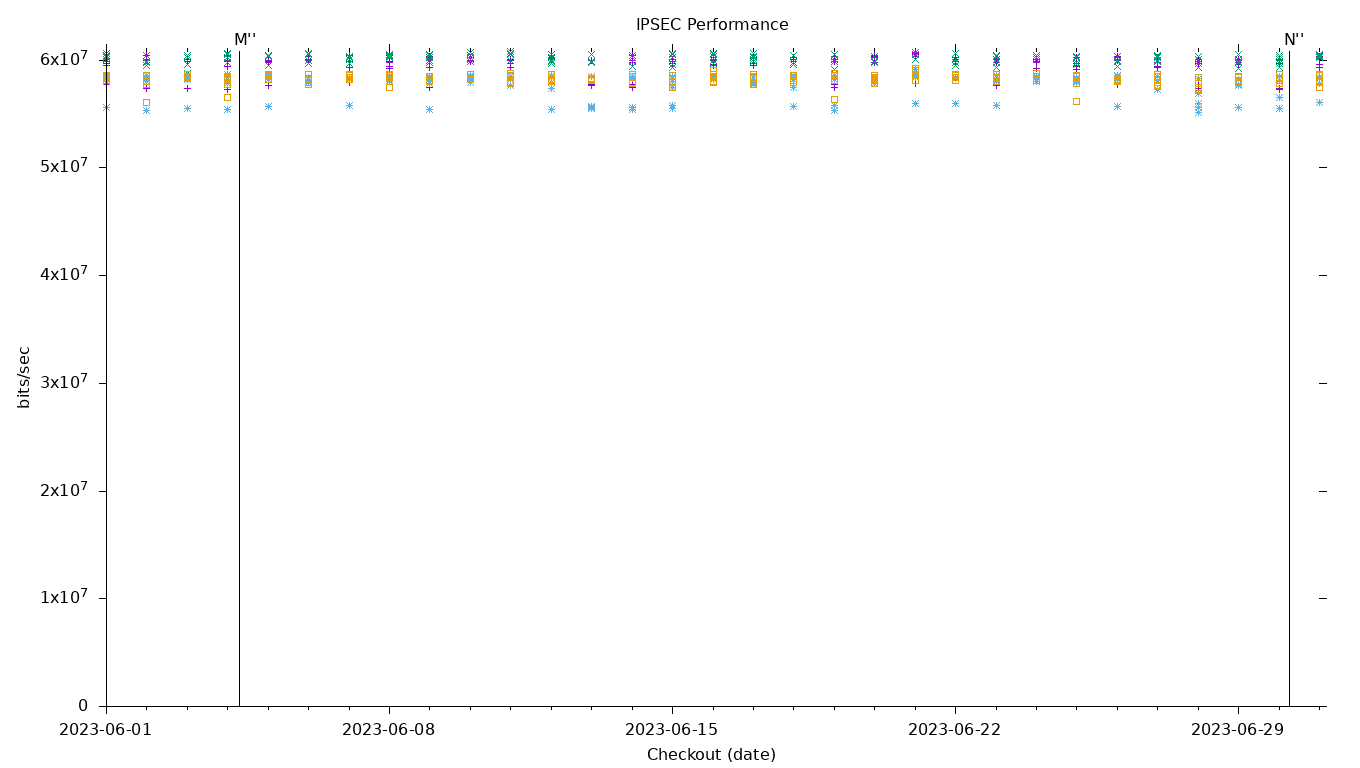Click the x-axis label Checkout (date)
Viewport: 1360px width, 768px height.
pos(711,755)
